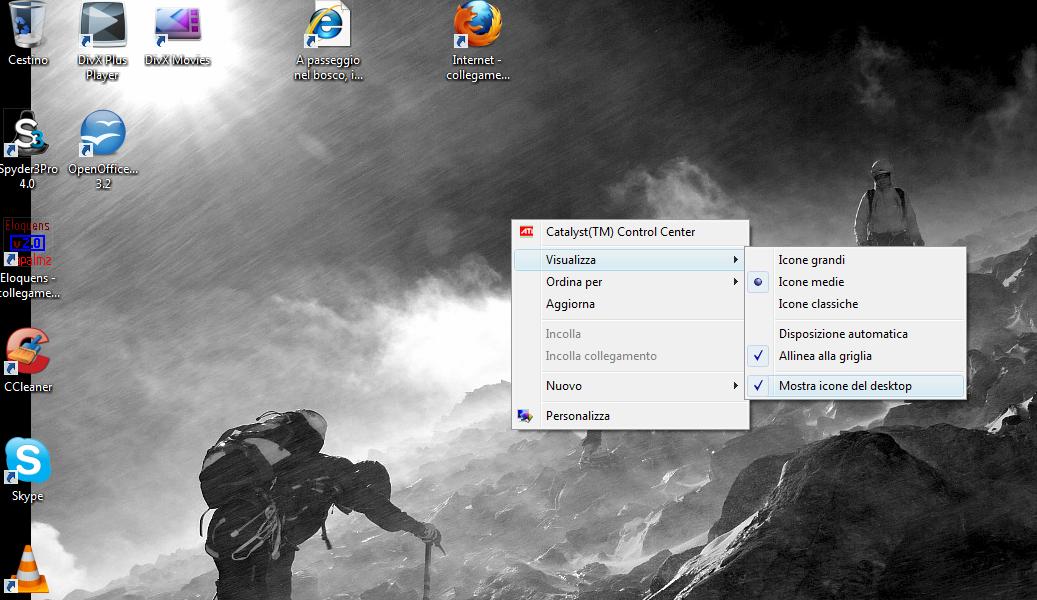Select the Spyder3Pro 4.0 desktop icon
This screenshot has width=1037, height=600.
[26, 137]
